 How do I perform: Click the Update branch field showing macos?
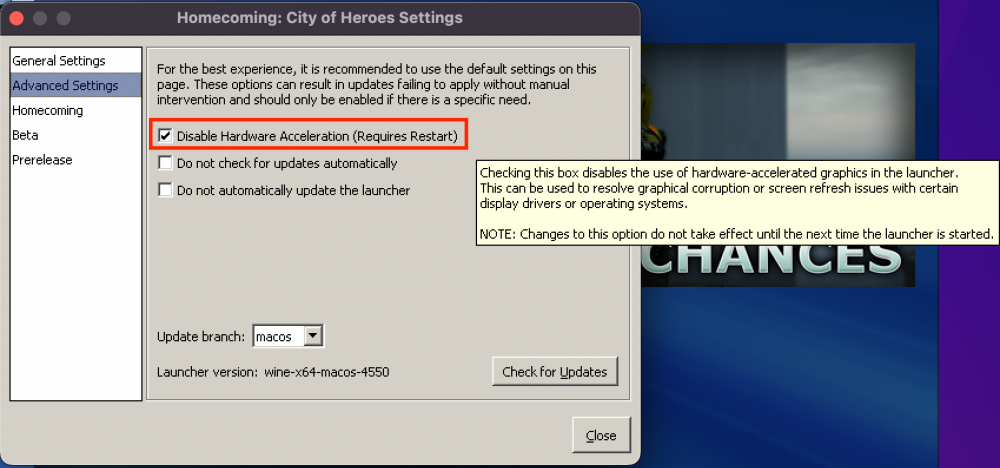point(278,336)
